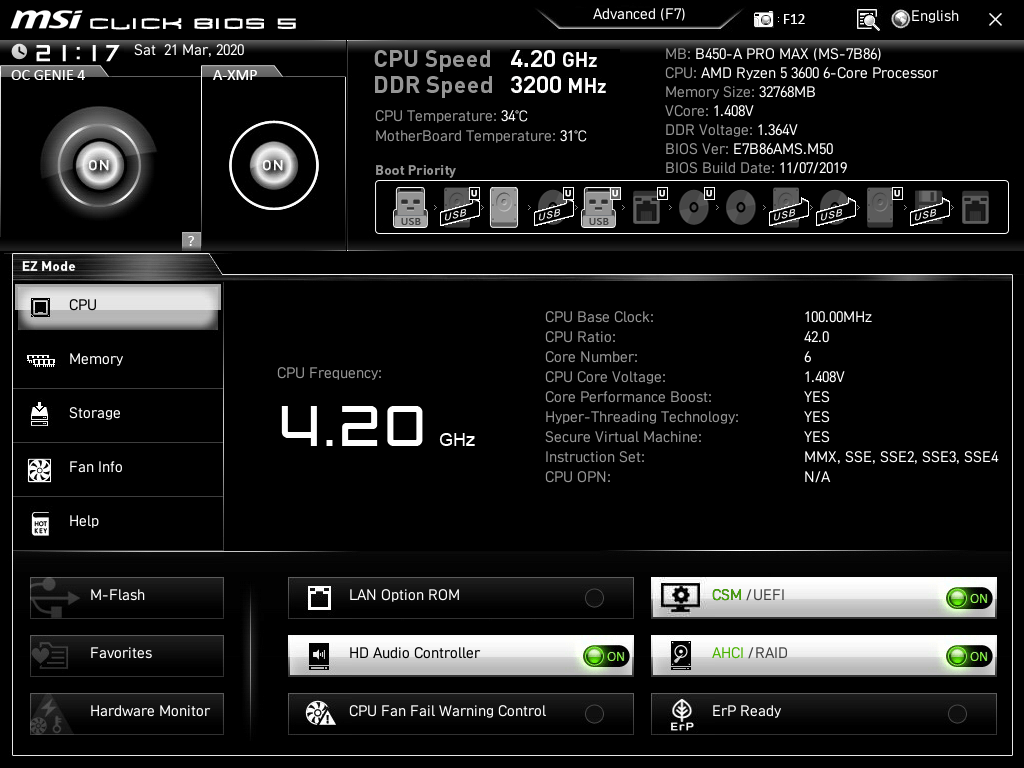Enable ErP Ready
Viewport: 1024px width, 768px height.
pyautogui.click(x=824, y=714)
